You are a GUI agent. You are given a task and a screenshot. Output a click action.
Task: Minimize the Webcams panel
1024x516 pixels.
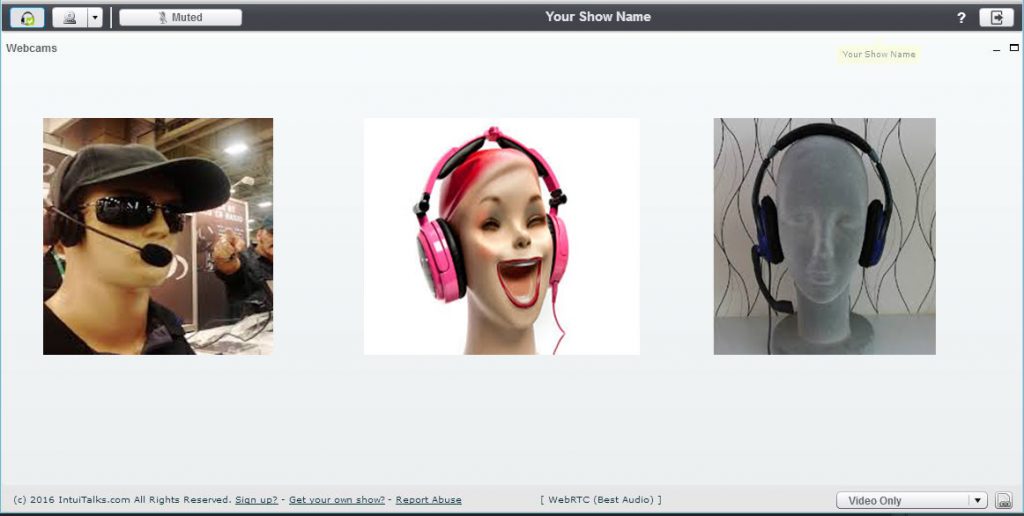tap(997, 49)
